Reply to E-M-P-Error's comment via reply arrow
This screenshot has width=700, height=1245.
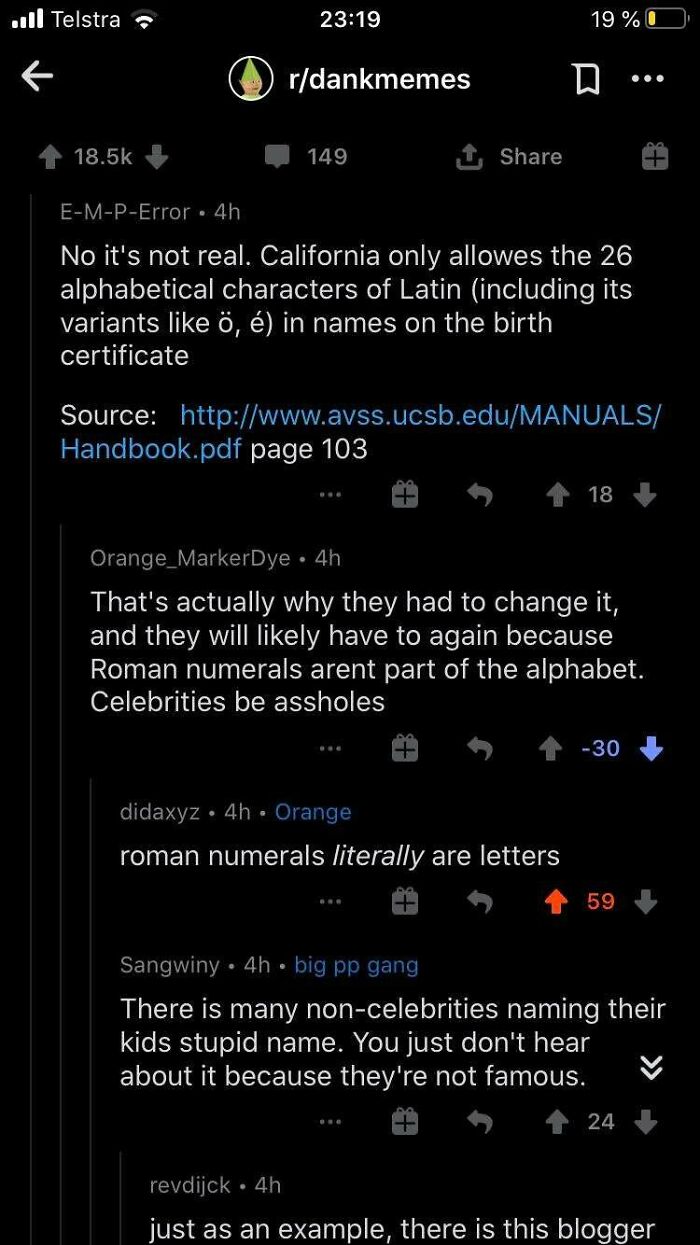point(479,494)
